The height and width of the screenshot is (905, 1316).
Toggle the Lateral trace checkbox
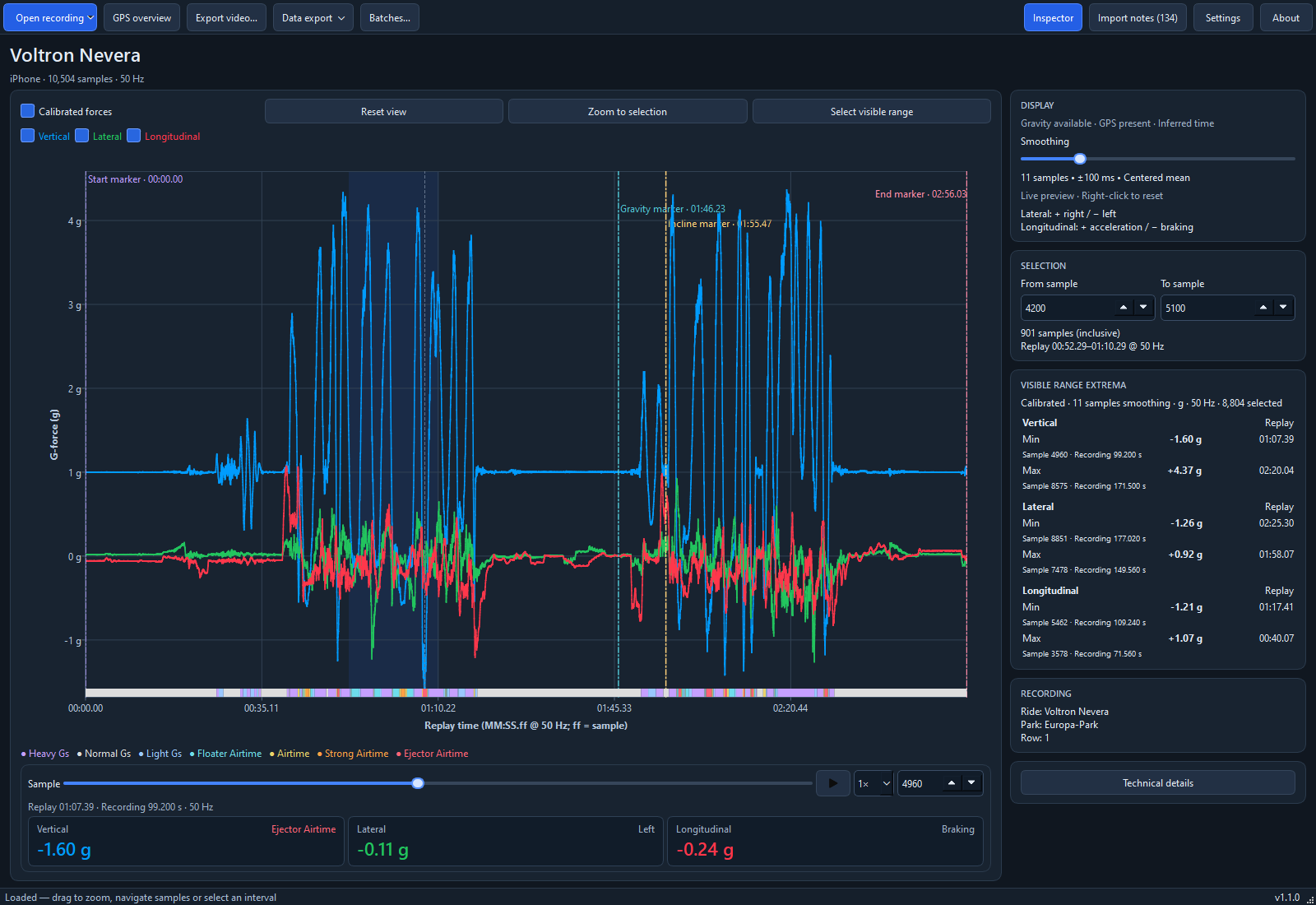click(x=81, y=136)
